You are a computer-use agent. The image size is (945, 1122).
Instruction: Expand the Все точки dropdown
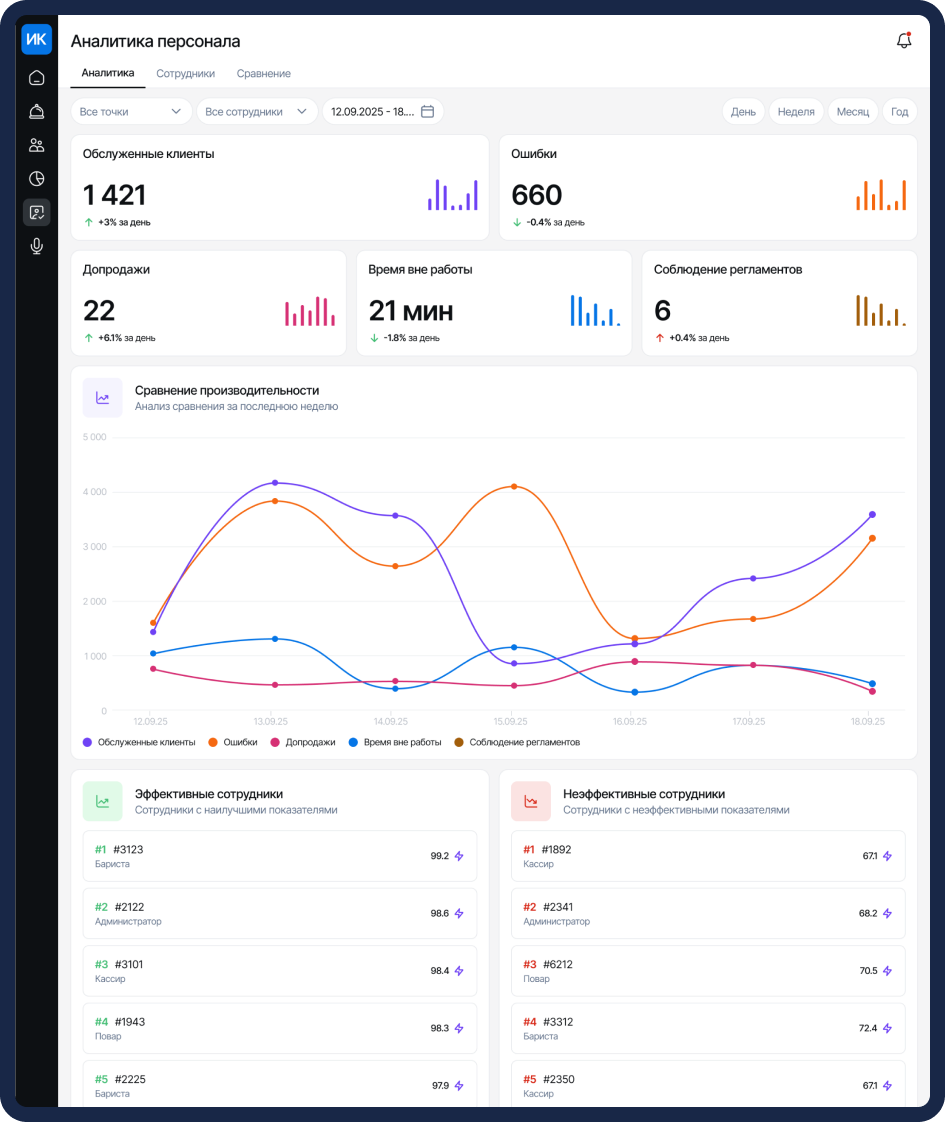tap(131, 112)
